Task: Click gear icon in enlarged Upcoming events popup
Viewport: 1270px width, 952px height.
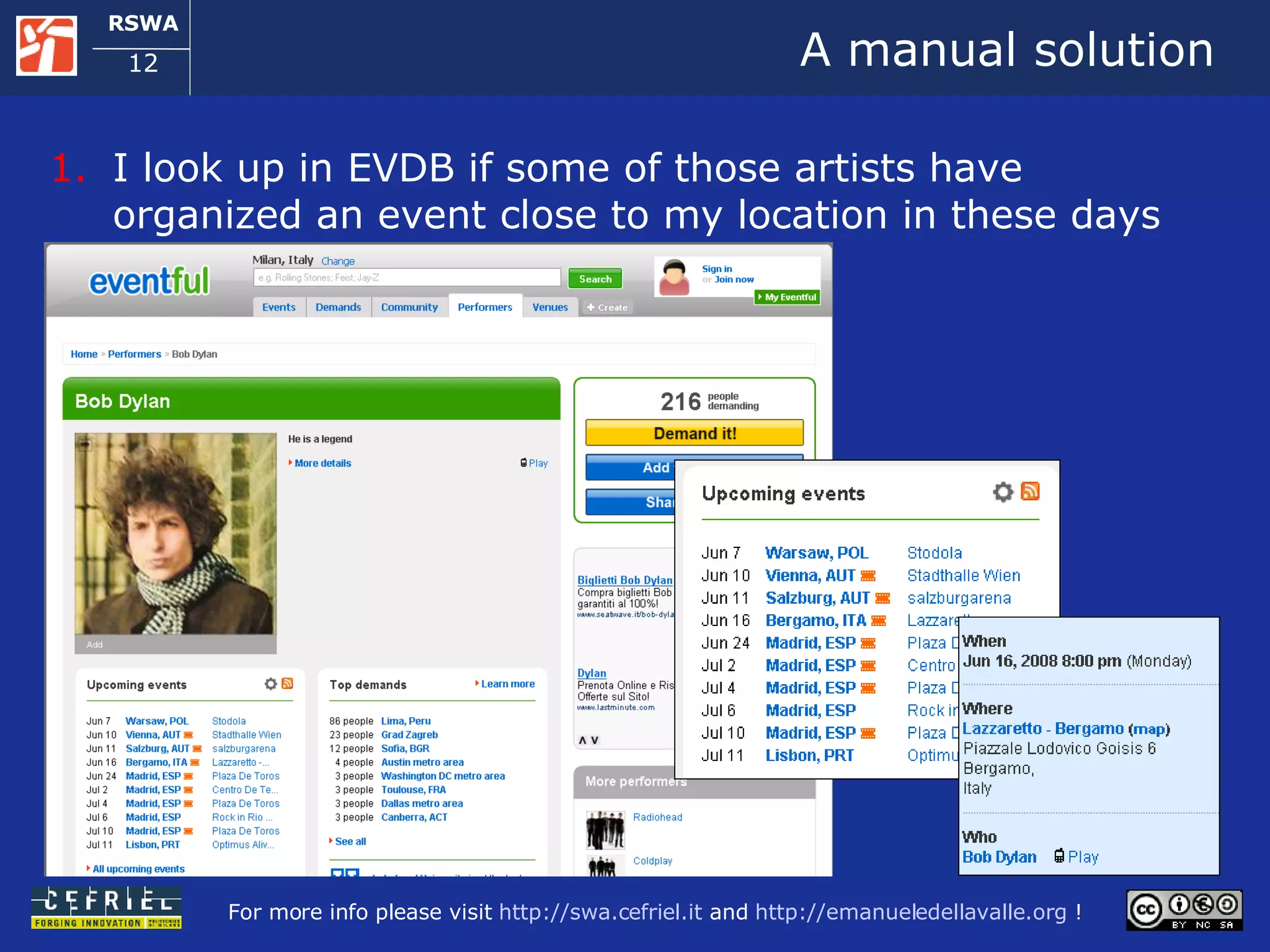Action: tap(1003, 492)
